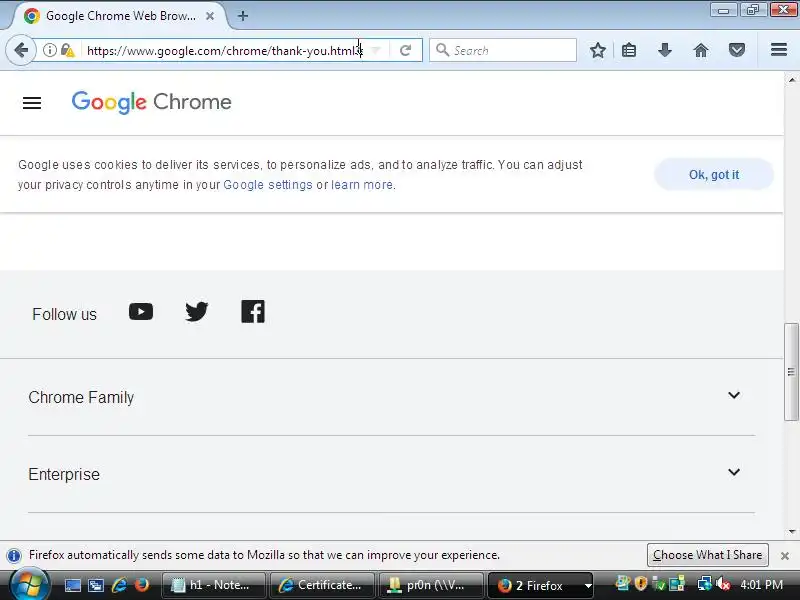Click the Choose What I Share button
The image size is (800, 600).
click(707, 555)
